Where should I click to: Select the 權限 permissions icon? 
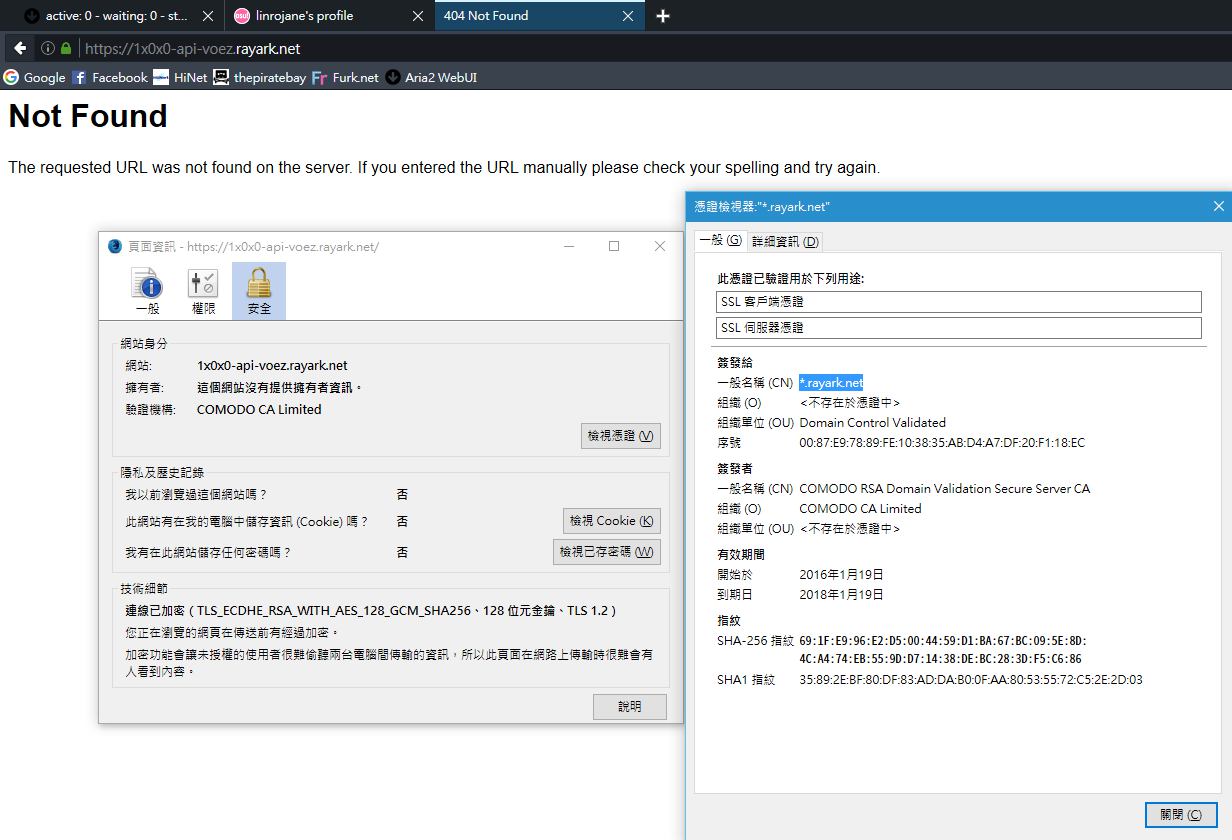pyautogui.click(x=203, y=291)
